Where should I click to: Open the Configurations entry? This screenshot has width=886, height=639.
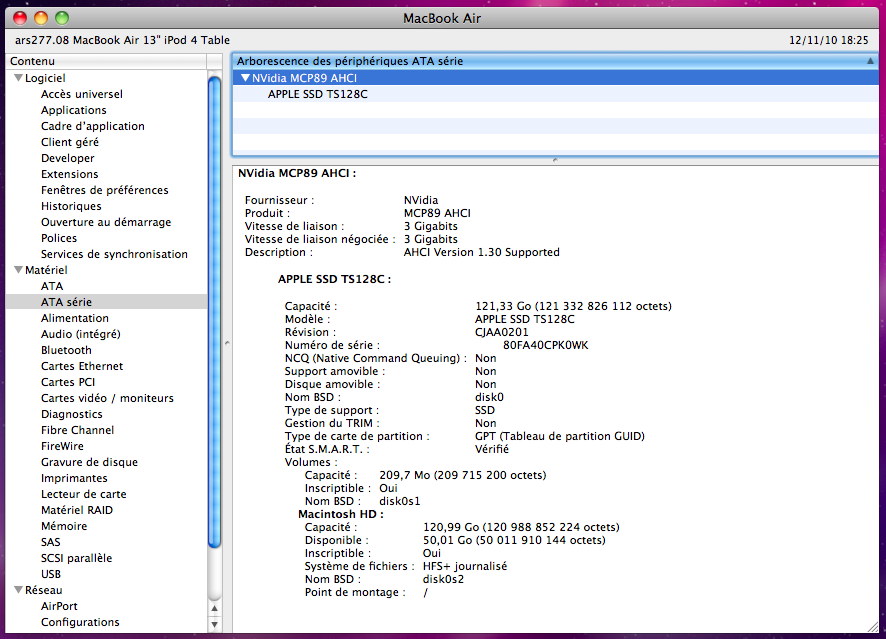(x=80, y=622)
